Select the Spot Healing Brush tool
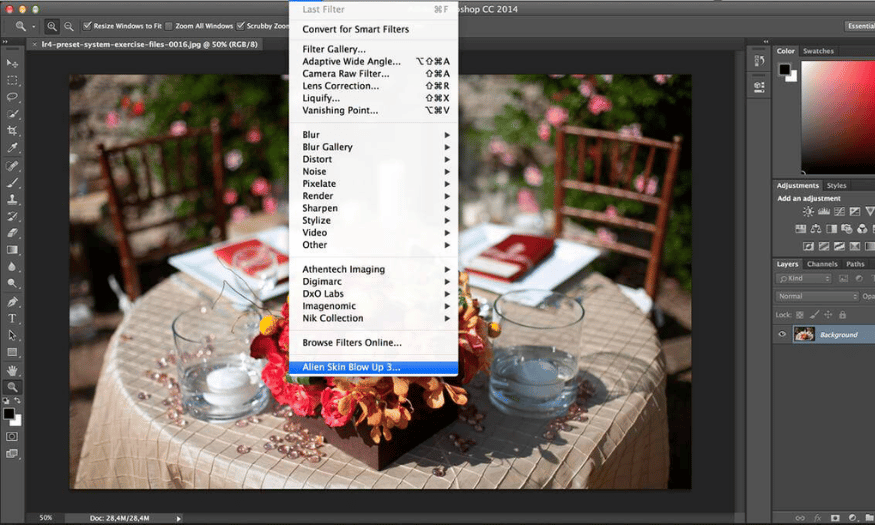 pyautogui.click(x=12, y=166)
